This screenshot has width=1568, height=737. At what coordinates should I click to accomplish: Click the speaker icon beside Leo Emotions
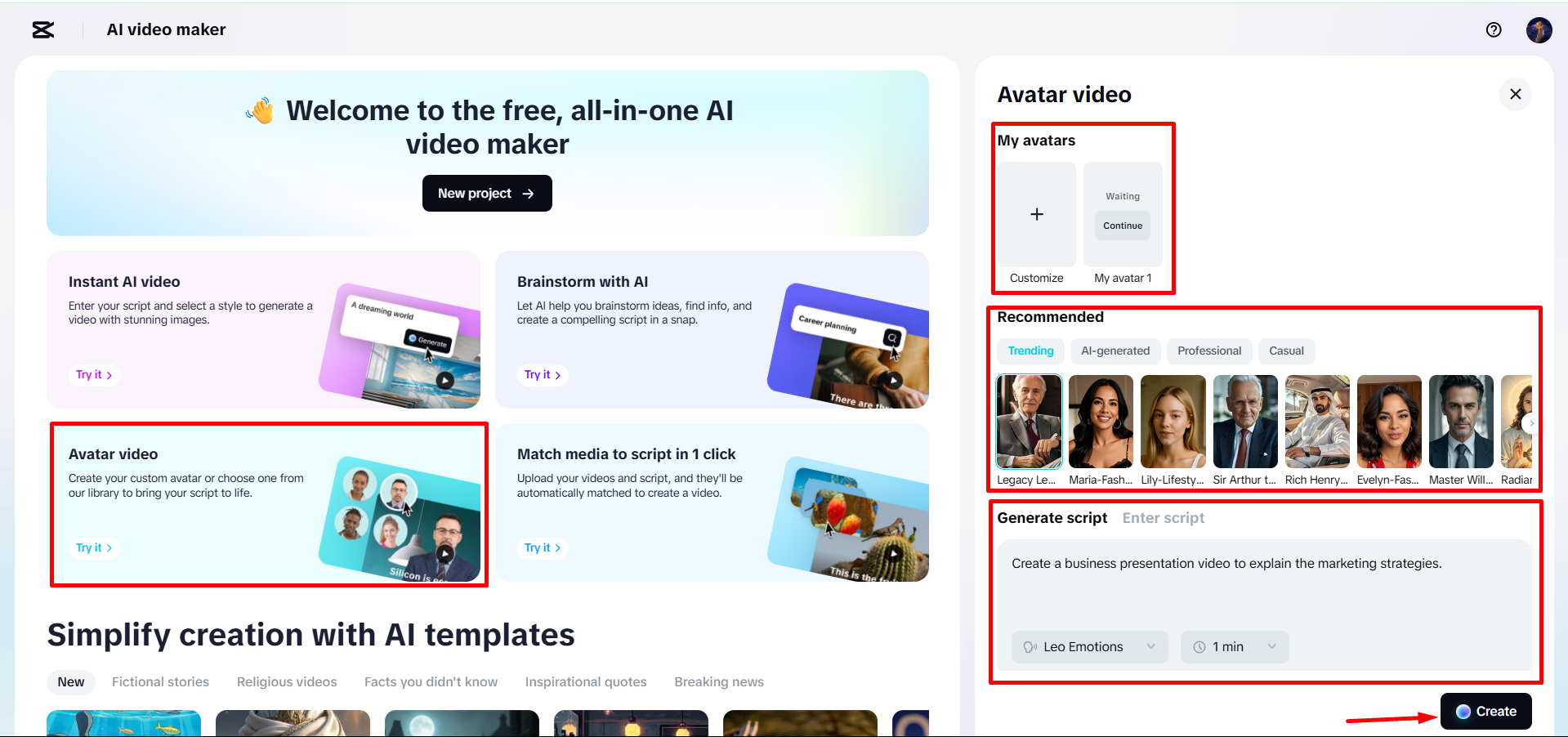pos(1029,646)
